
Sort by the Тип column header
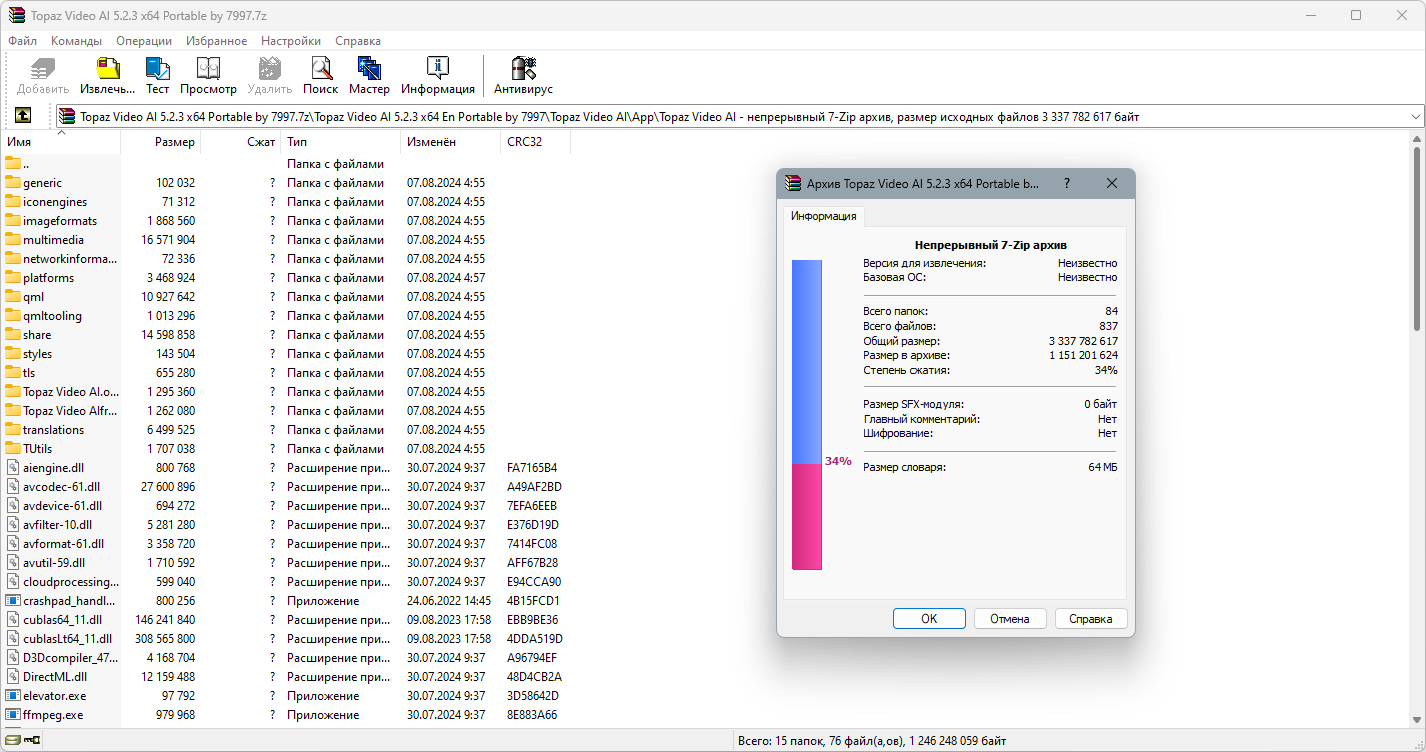(340, 142)
